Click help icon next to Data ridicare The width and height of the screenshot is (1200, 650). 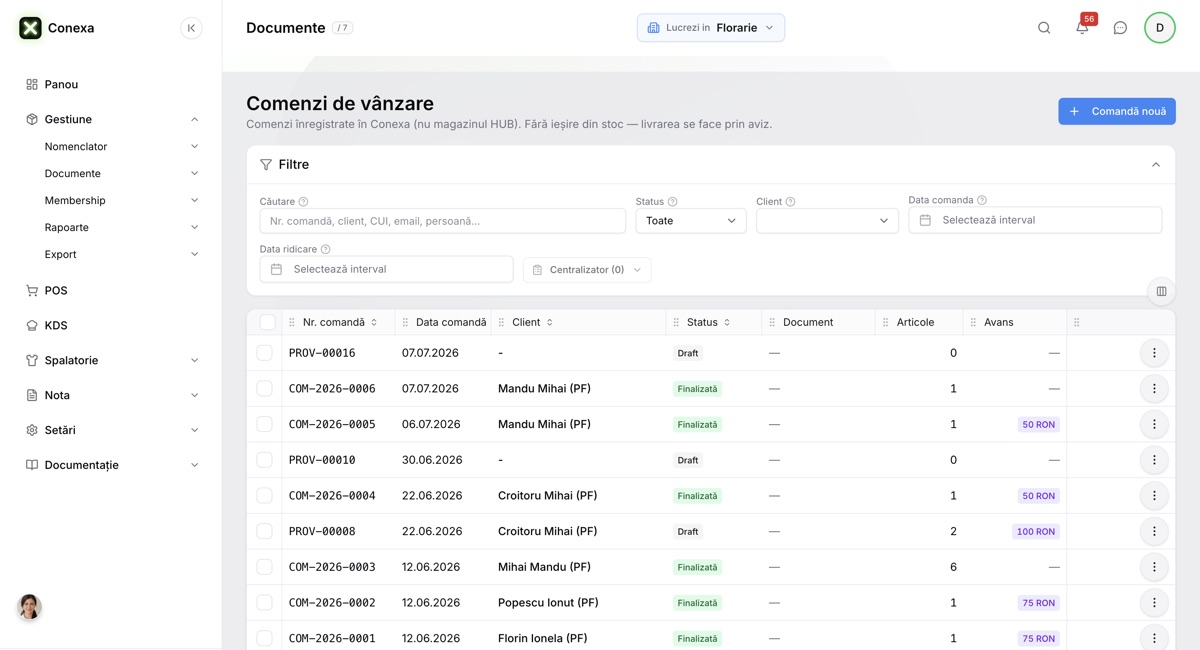325,249
